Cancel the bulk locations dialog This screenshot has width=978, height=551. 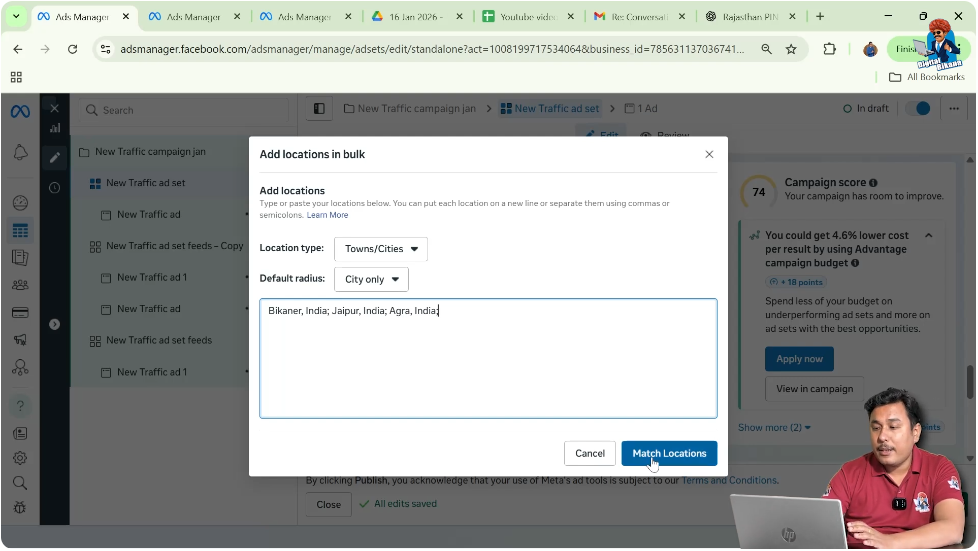pos(589,454)
